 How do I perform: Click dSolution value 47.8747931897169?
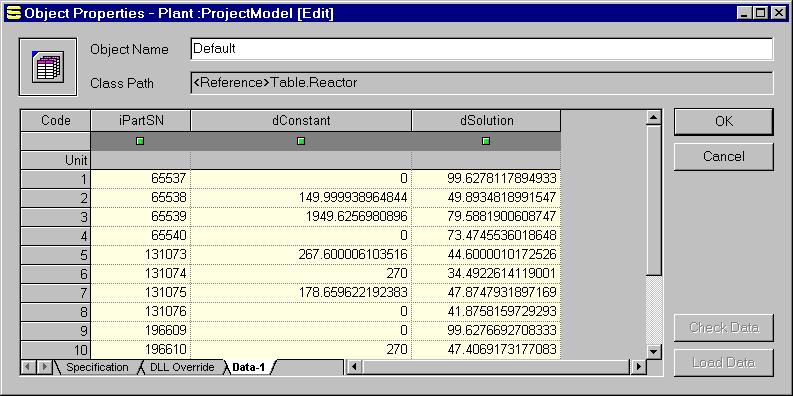click(486, 292)
